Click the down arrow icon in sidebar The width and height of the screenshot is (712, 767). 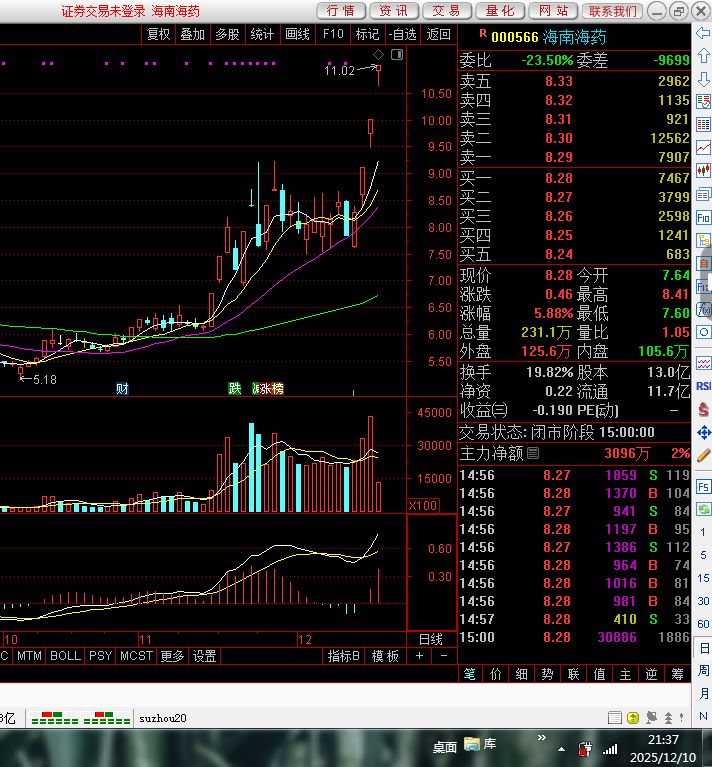tap(703, 79)
